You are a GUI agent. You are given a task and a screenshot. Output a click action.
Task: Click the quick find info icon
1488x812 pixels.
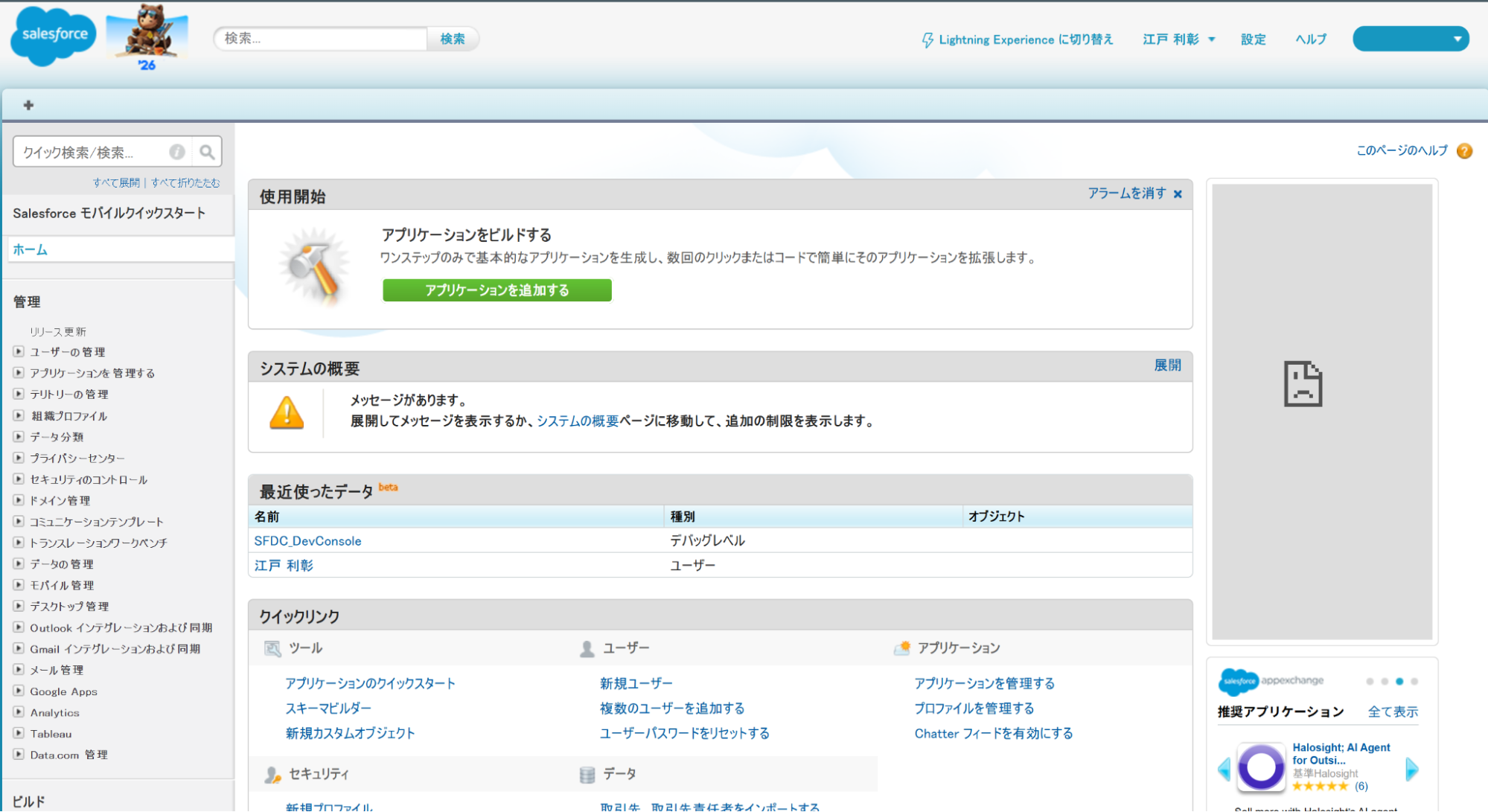[x=177, y=152]
